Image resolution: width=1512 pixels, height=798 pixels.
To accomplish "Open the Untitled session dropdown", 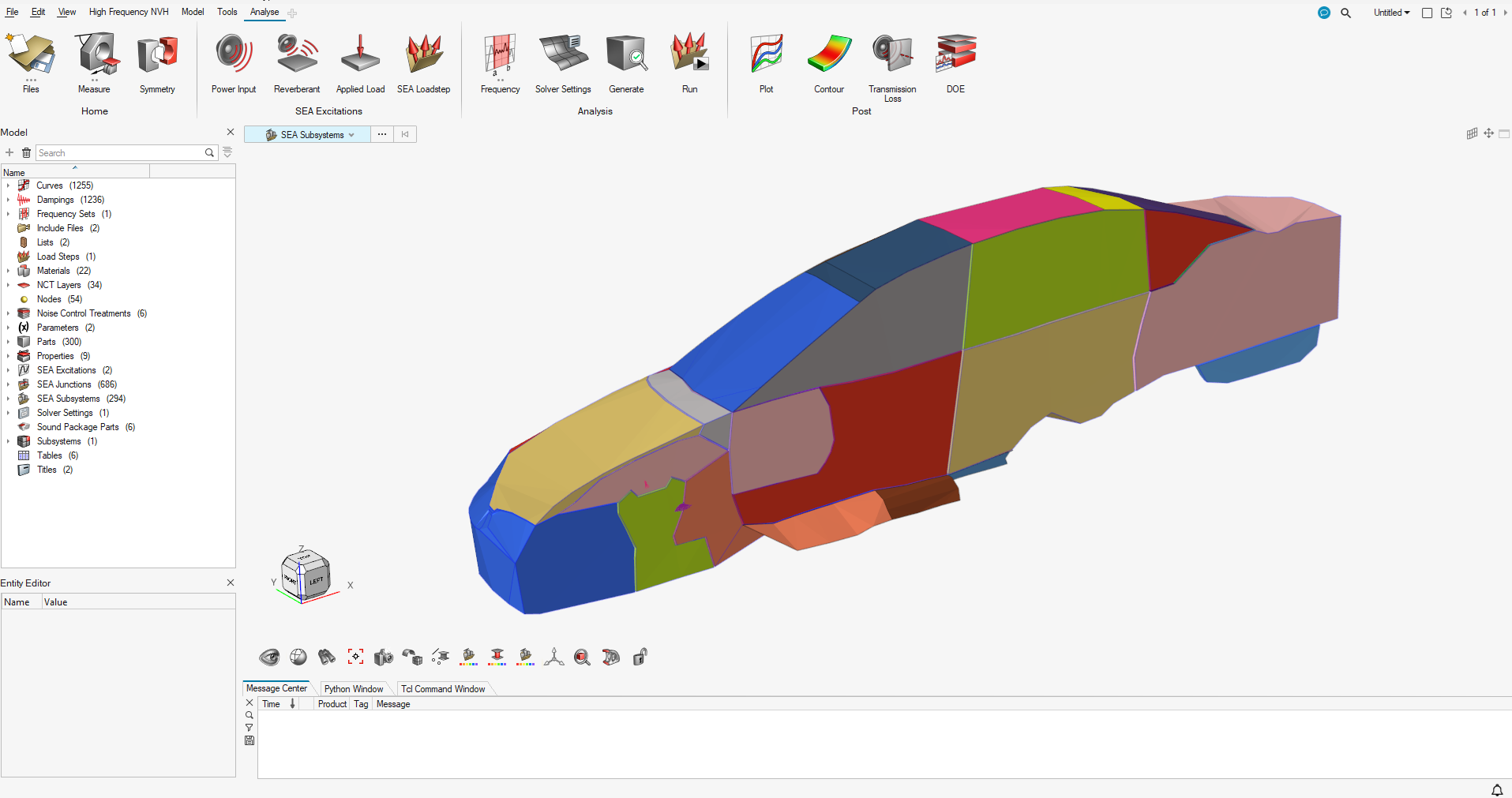I will click(1390, 12).
